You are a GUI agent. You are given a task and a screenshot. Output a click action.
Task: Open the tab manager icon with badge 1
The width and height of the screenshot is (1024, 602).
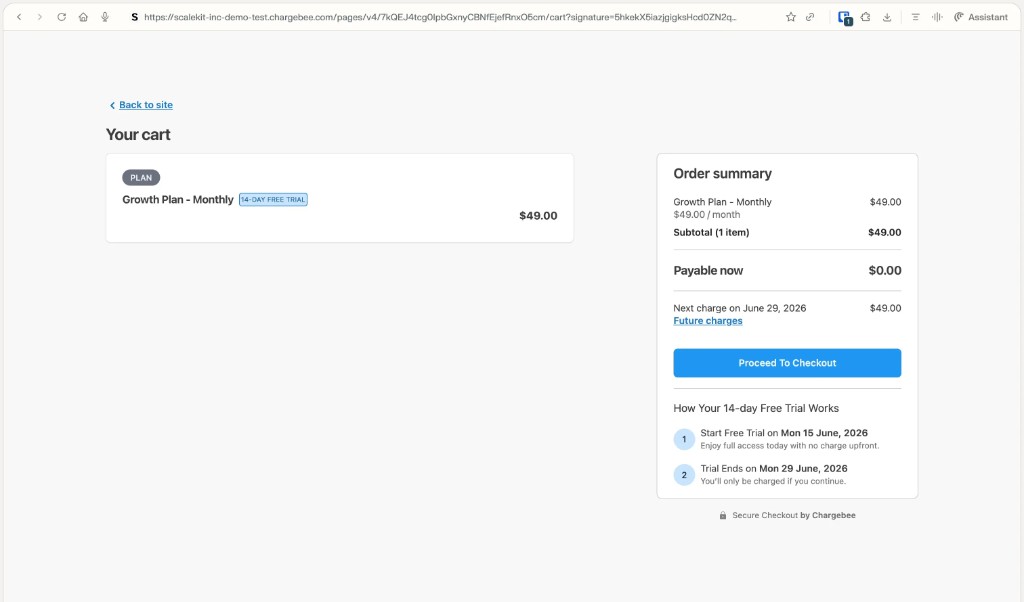point(844,18)
